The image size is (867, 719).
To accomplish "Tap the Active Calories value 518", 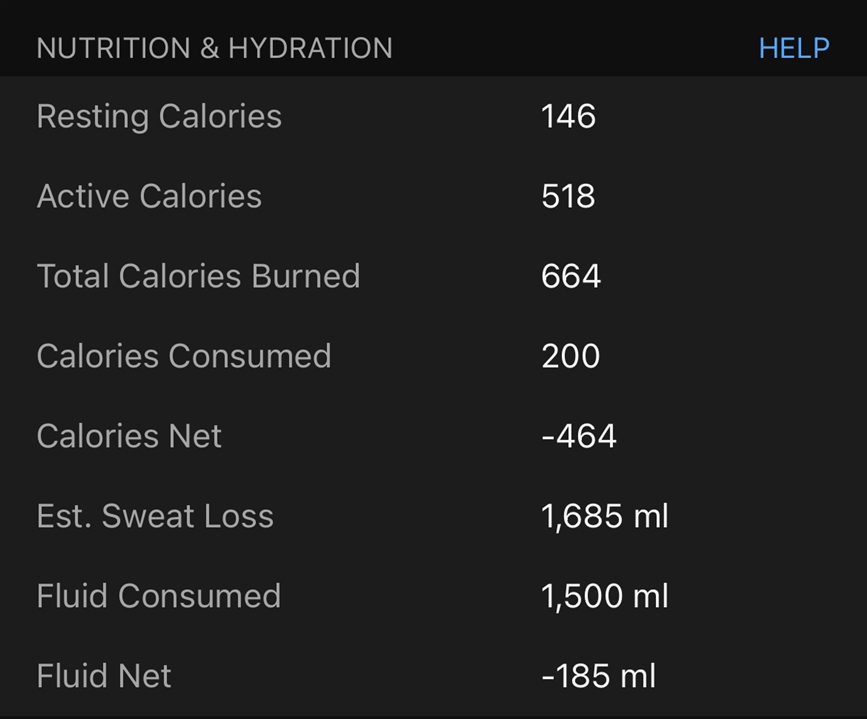I will tap(568, 196).
